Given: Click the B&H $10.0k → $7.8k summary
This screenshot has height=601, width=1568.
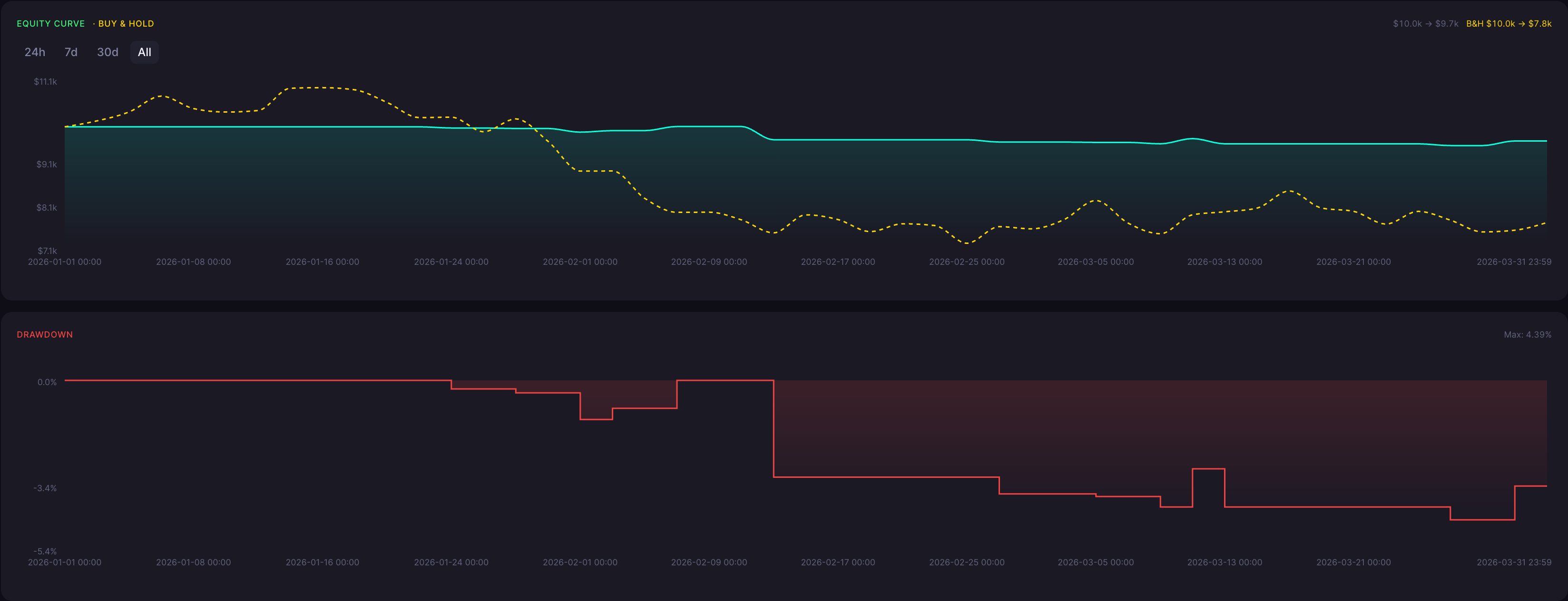Looking at the screenshot, I should pos(1509,24).
